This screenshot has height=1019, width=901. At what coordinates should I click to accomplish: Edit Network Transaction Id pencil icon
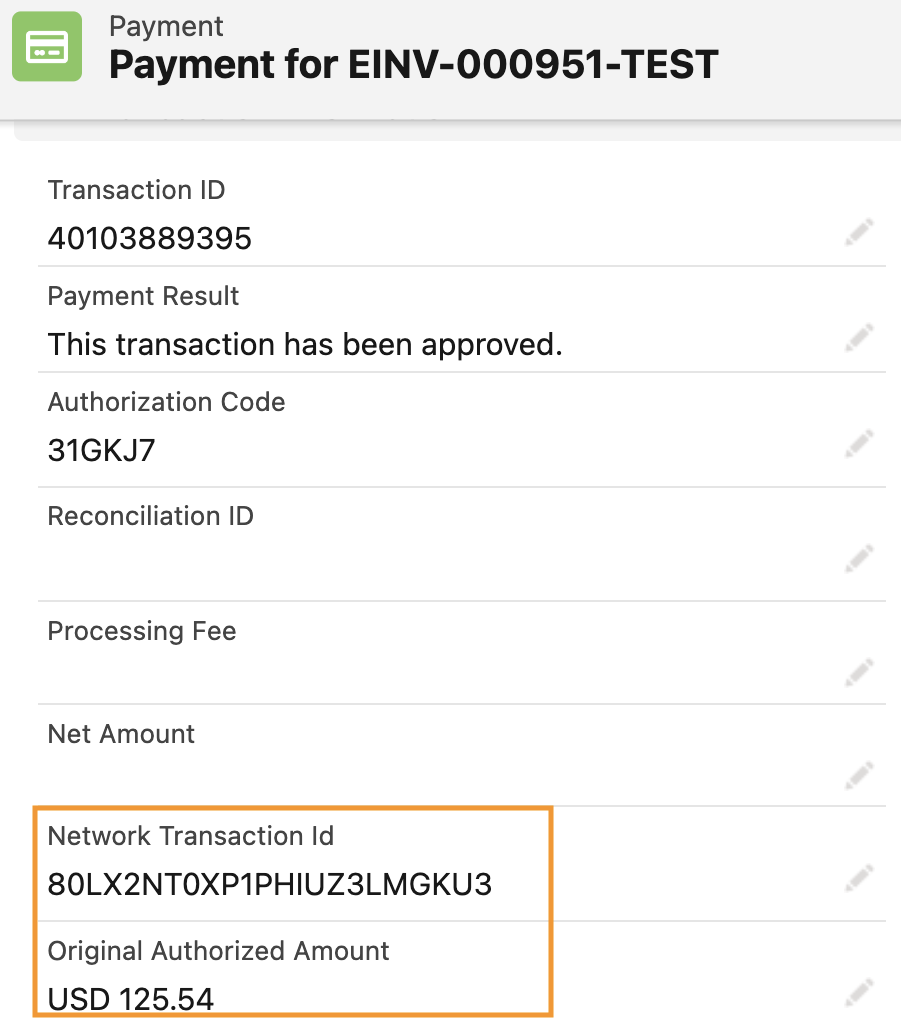(858, 878)
